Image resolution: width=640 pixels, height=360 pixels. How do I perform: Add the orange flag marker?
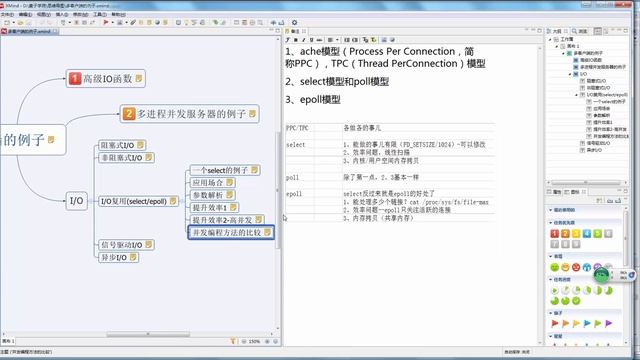[565, 323]
